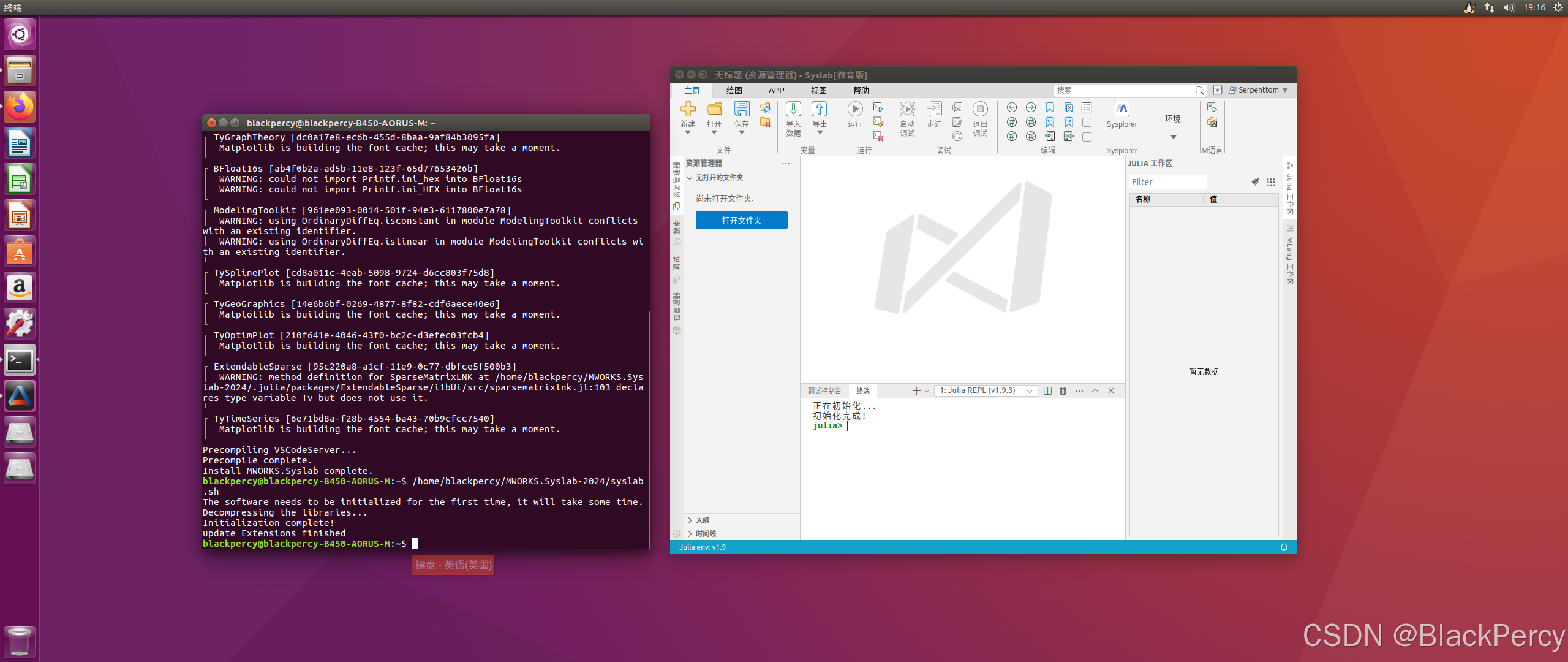Click the 退出调试 (Exit debugging) stop icon

(x=980, y=109)
